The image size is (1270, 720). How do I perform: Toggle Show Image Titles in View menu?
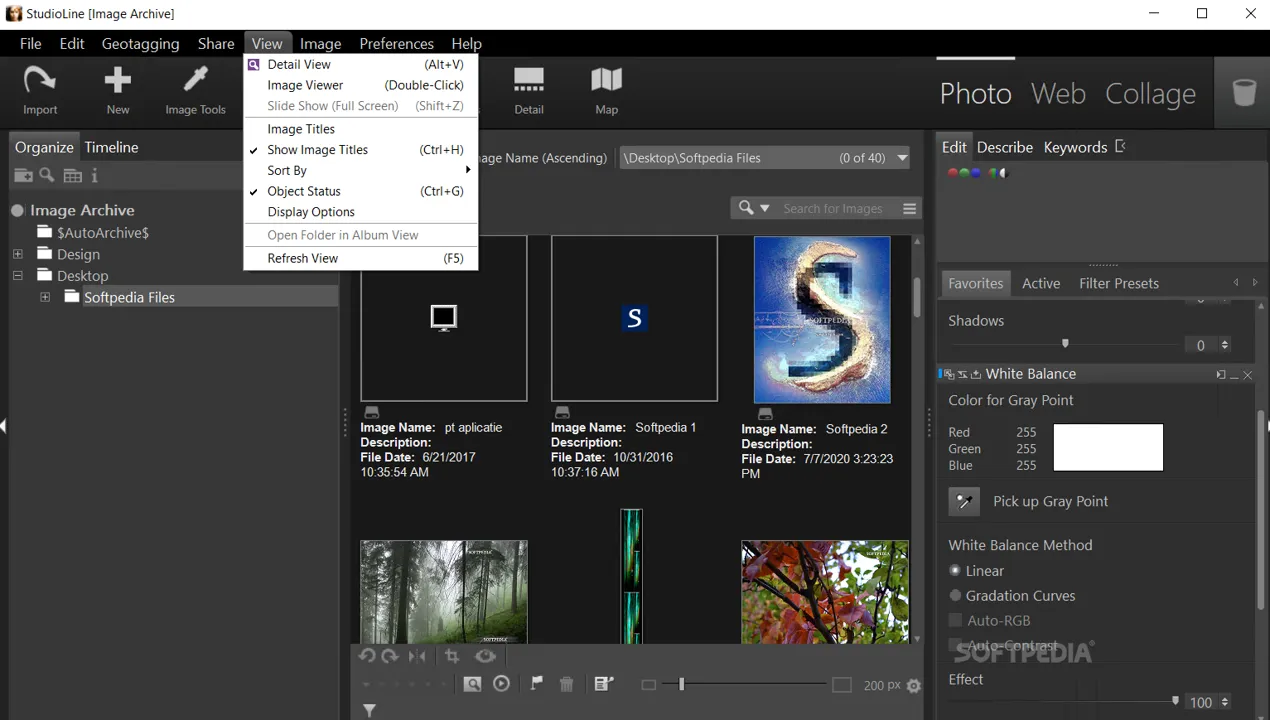click(360, 150)
